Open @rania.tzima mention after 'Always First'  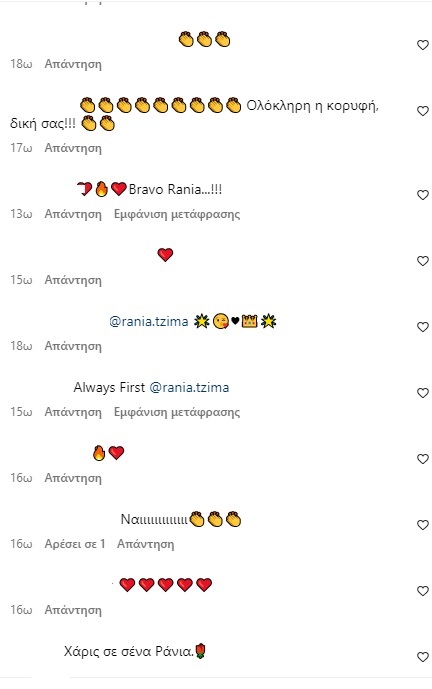[189, 388]
